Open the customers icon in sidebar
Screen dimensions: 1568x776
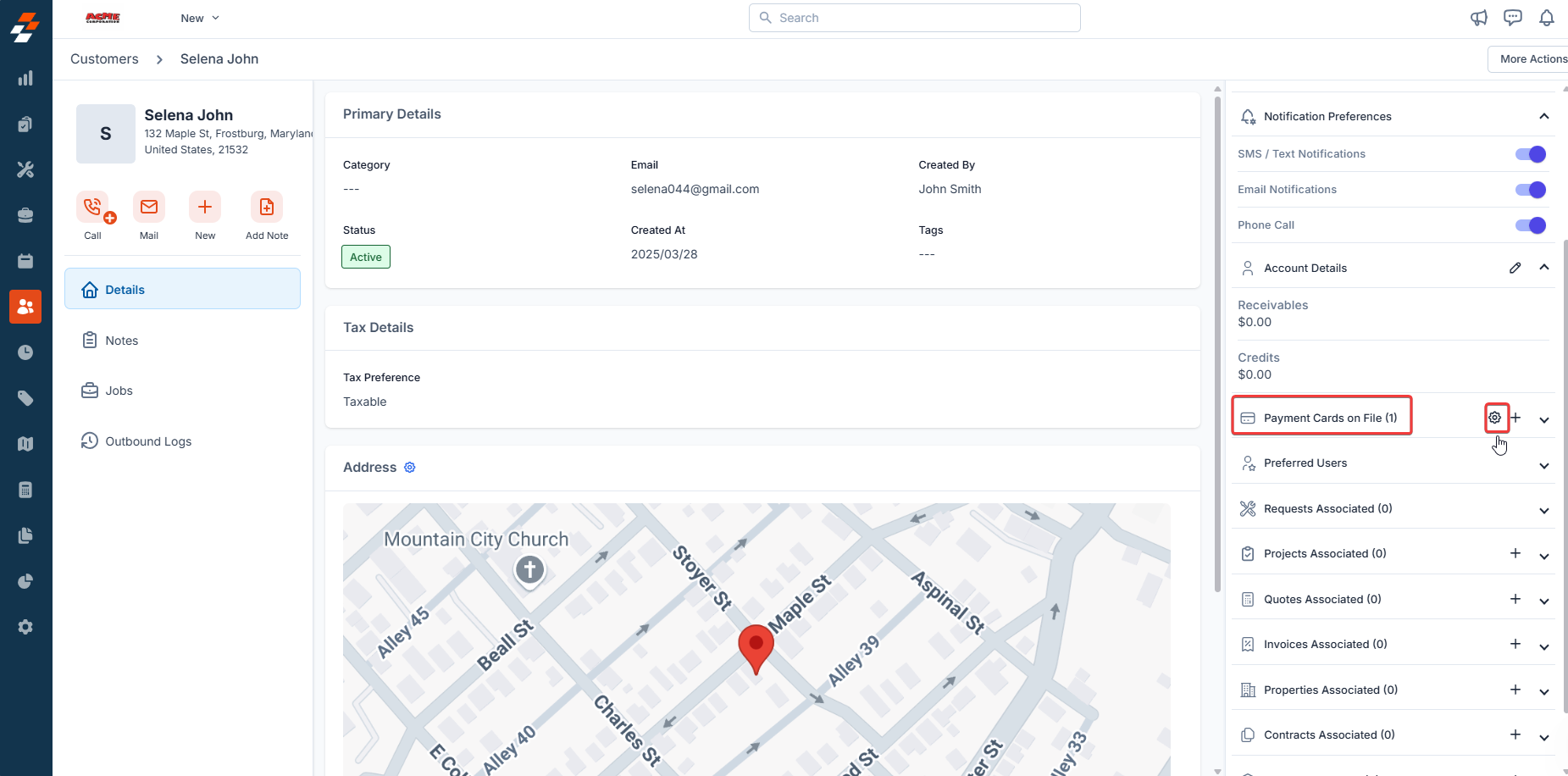(25, 307)
